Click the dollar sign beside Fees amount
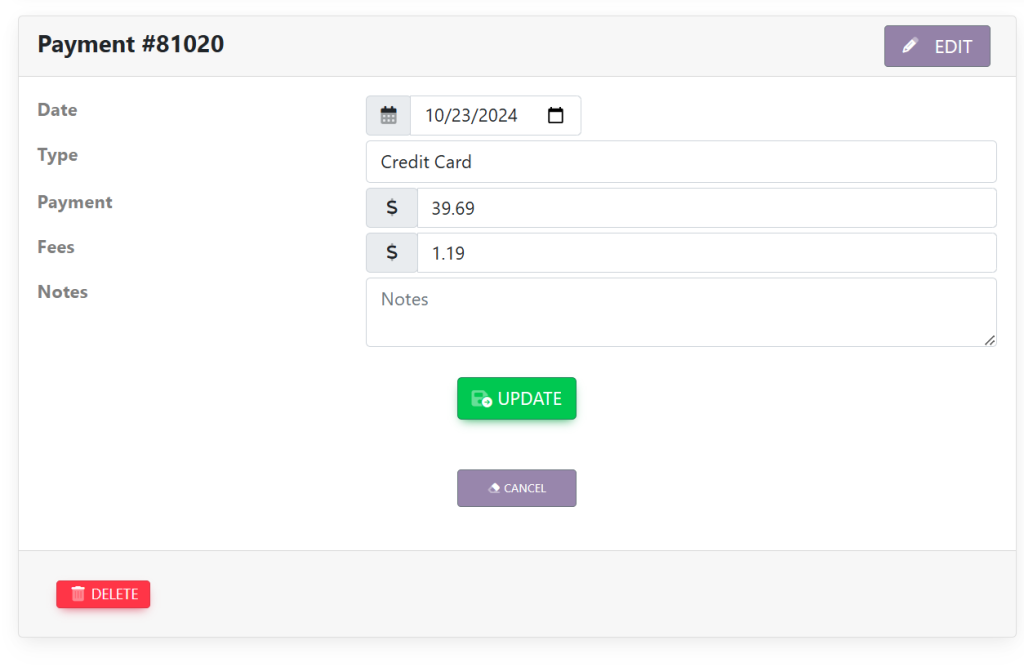The width and height of the screenshot is (1024, 667). [392, 253]
